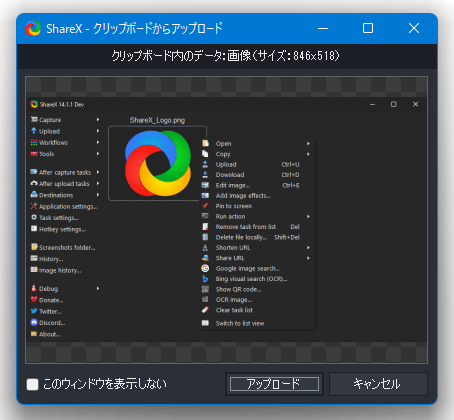Click the About crown icon in the preview
Screen dimensions: 454x420
pos(34,333)
